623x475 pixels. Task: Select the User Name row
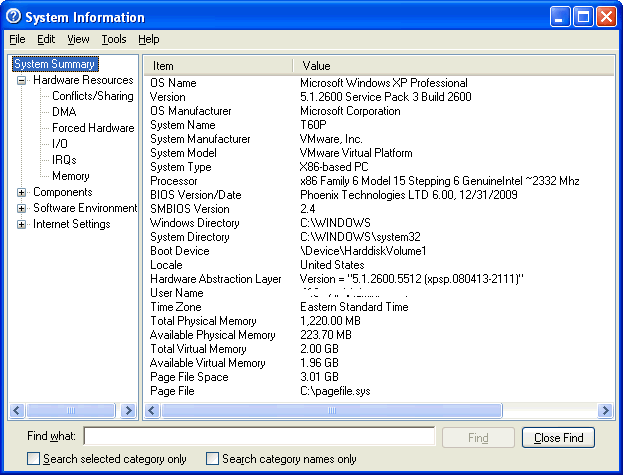[x=379, y=293]
